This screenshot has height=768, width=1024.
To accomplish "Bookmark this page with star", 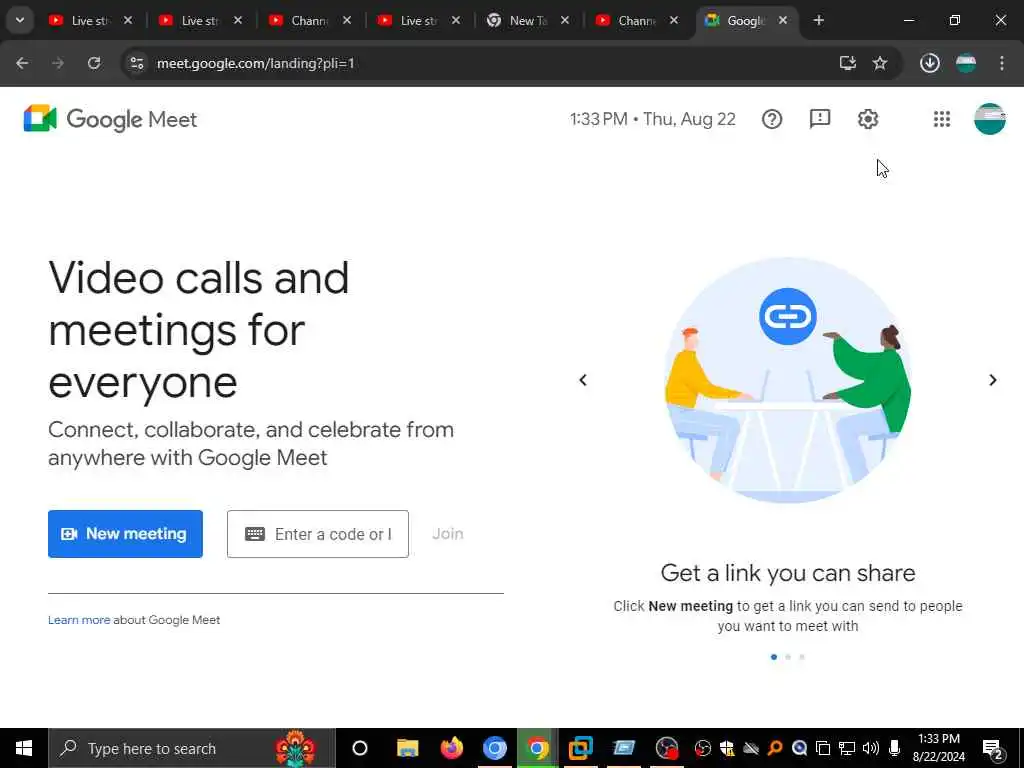I will pyautogui.click(x=880, y=63).
